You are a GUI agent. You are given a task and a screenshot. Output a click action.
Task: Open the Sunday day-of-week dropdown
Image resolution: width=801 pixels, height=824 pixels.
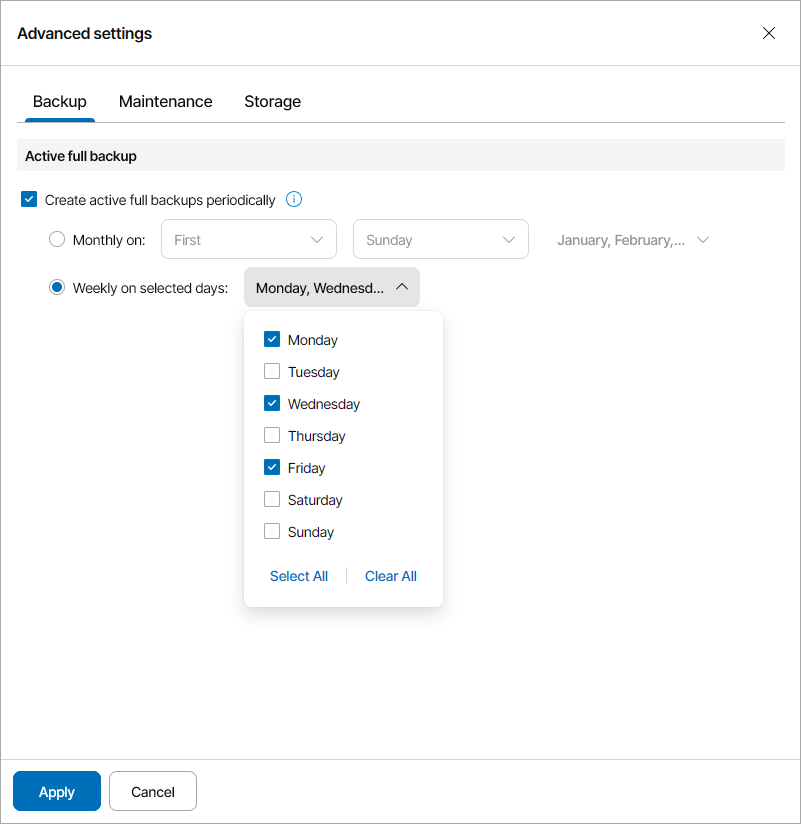pyautogui.click(x=440, y=240)
